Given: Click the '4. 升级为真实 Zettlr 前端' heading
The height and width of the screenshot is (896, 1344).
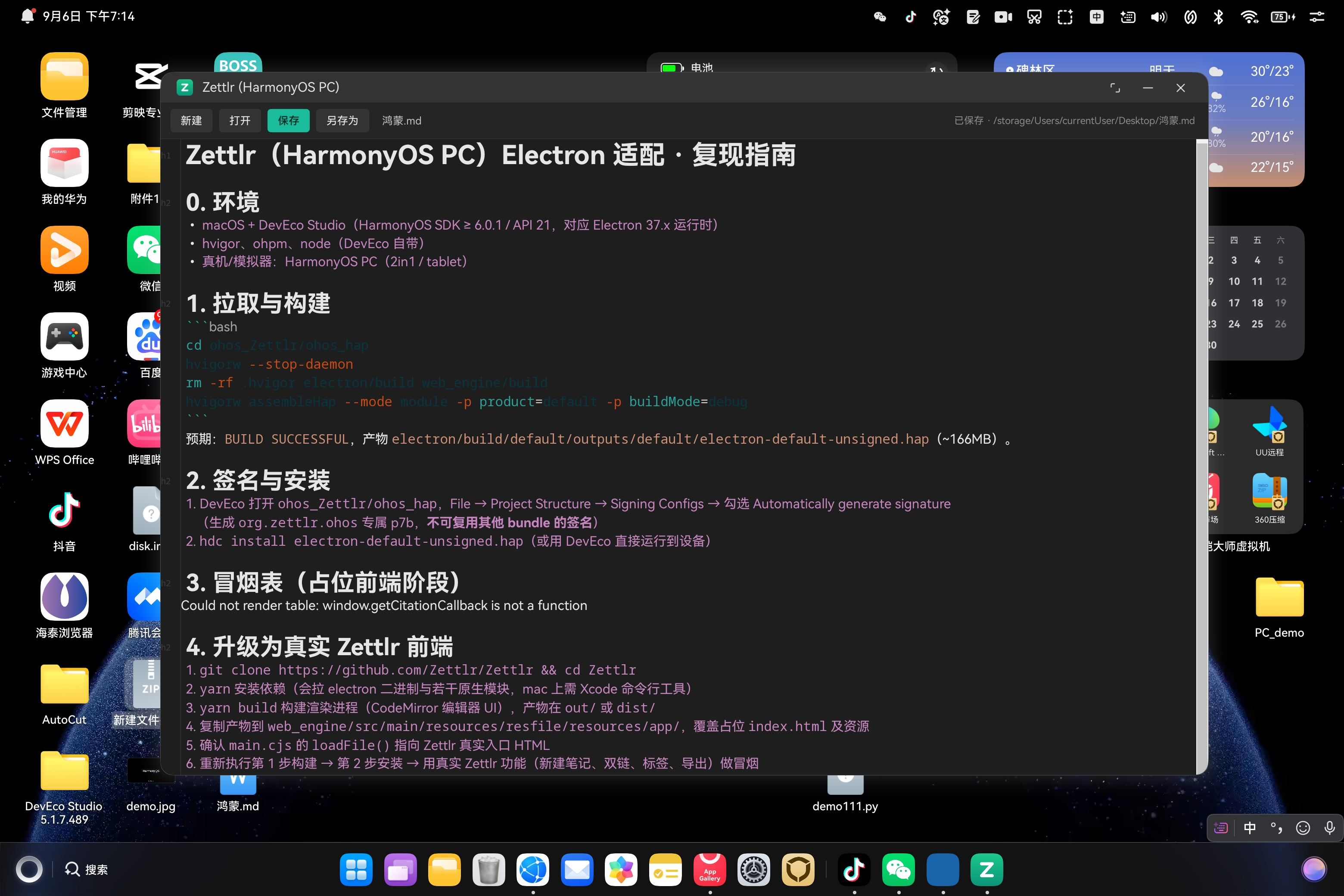Looking at the screenshot, I should pyautogui.click(x=320, y=646).
